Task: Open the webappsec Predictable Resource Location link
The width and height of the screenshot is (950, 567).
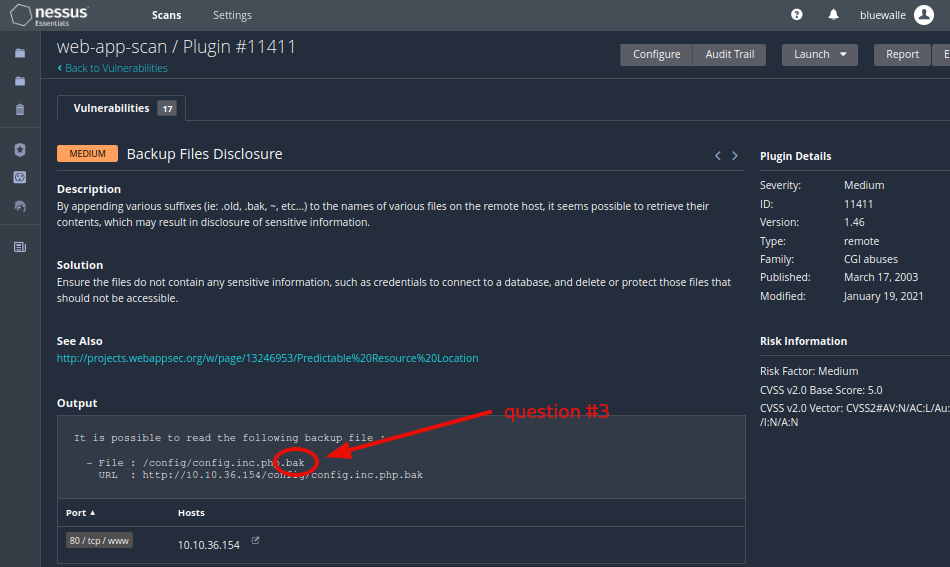Action: 267,358
